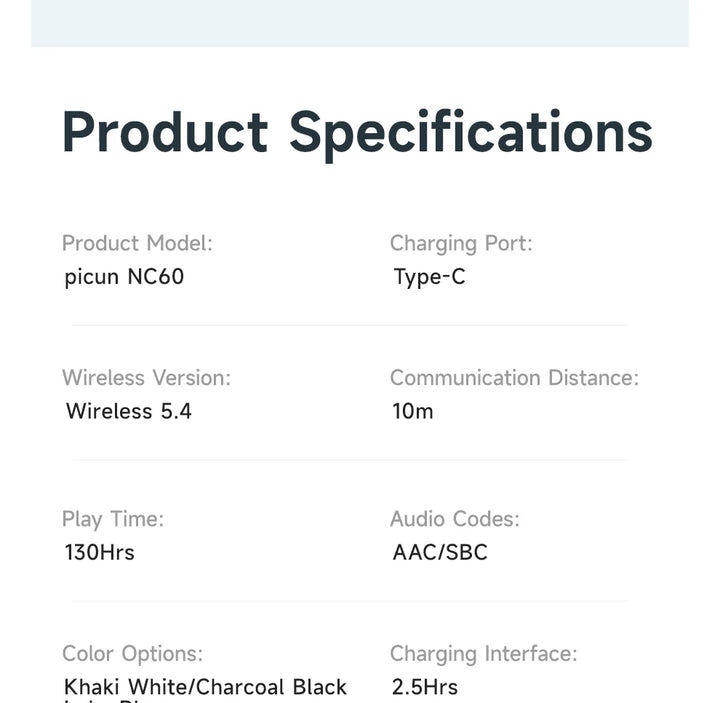Click the Charging Port label
This screenshot has height=703, width=720.
coord(461,243)
